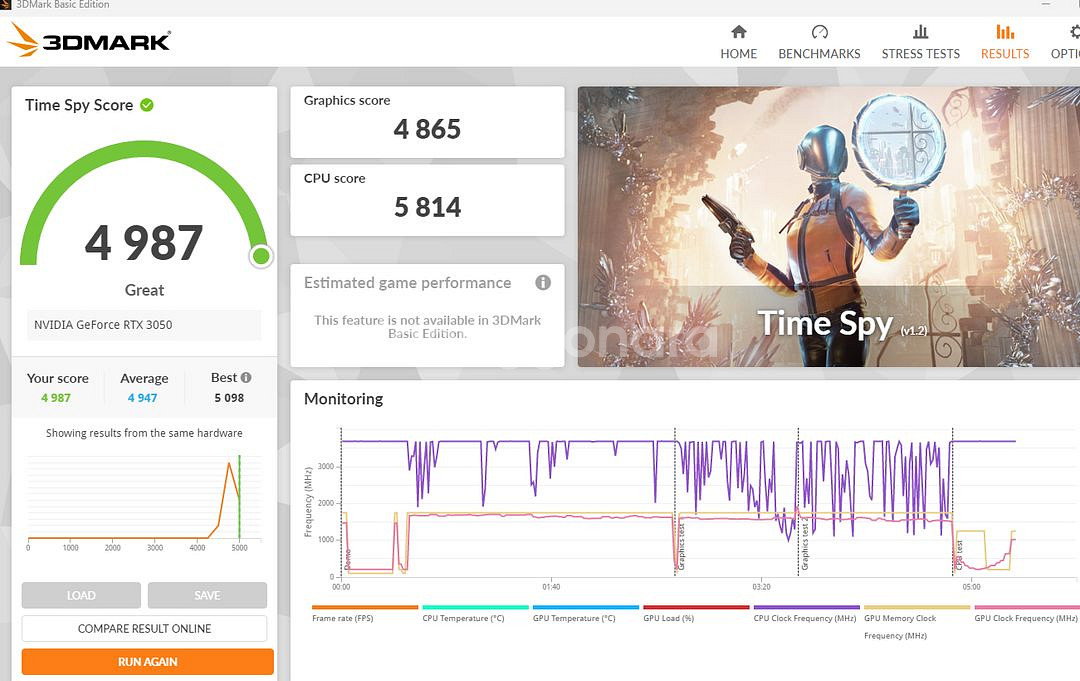The width and height of the screenshot is (1080, 681).
Task: Click the info icon next to Best
Action: click(x=246, y=377)
